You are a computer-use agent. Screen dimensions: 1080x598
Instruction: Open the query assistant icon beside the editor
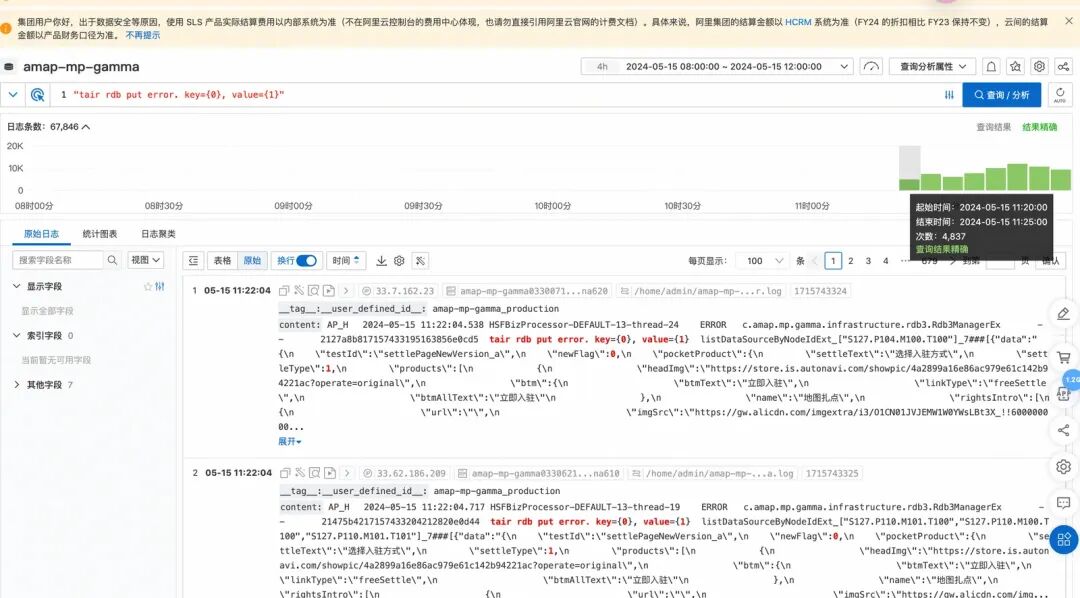pyautogui.click(x=38, y=95)
